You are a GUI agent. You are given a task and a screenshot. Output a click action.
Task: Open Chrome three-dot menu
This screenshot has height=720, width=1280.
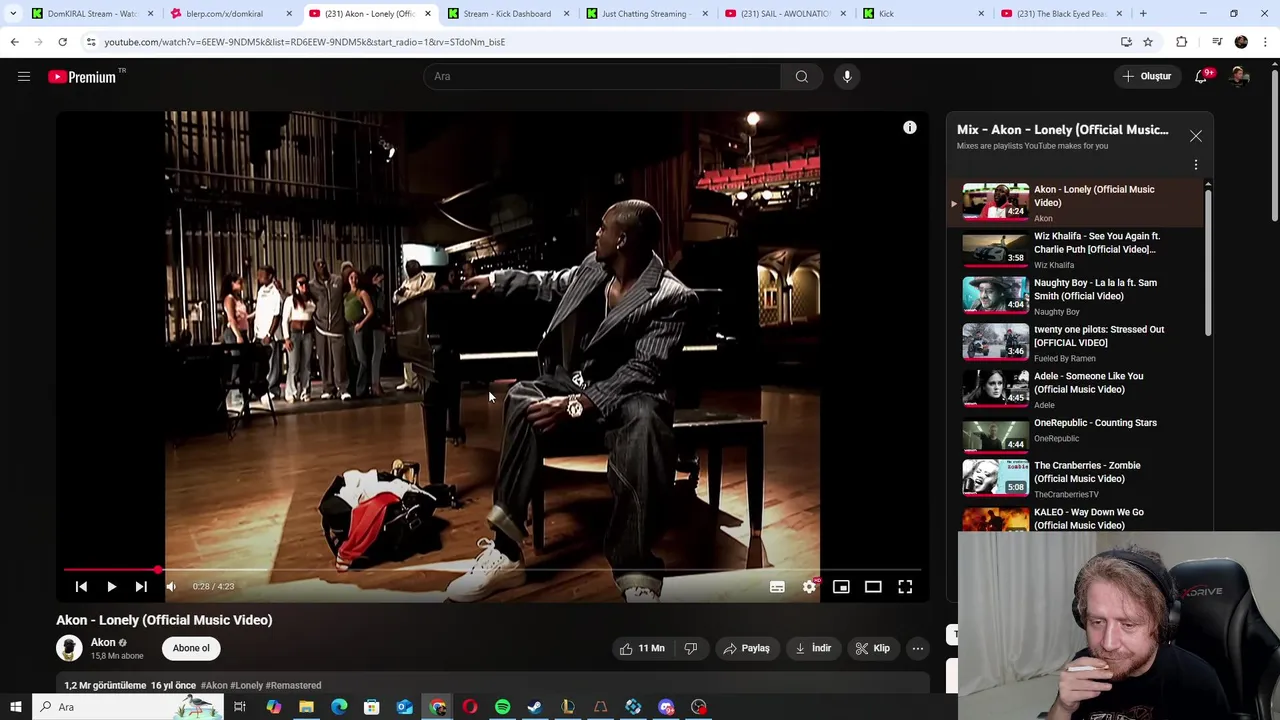(1265, 42)
